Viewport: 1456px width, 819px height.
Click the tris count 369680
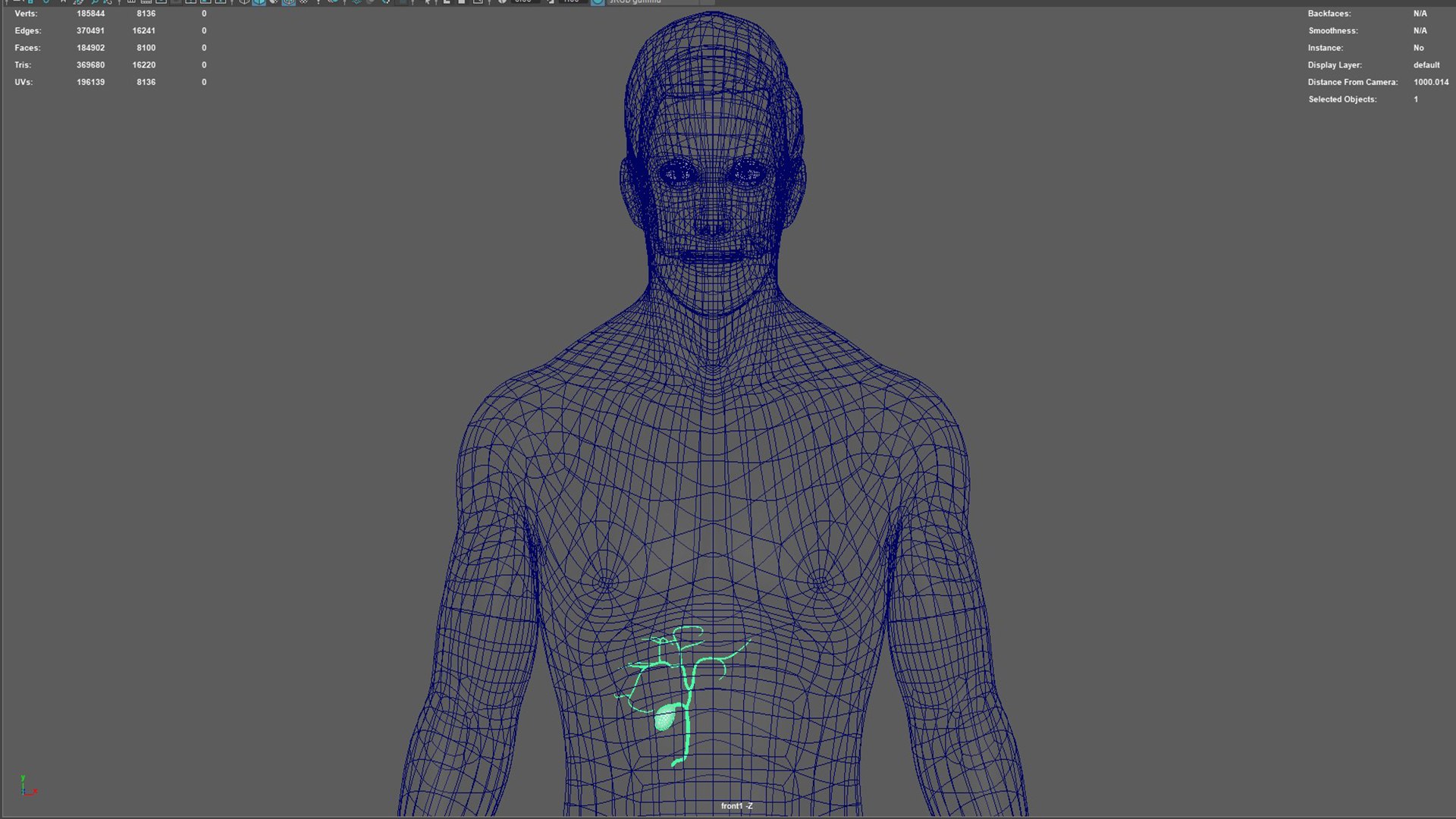click(90, 65)
